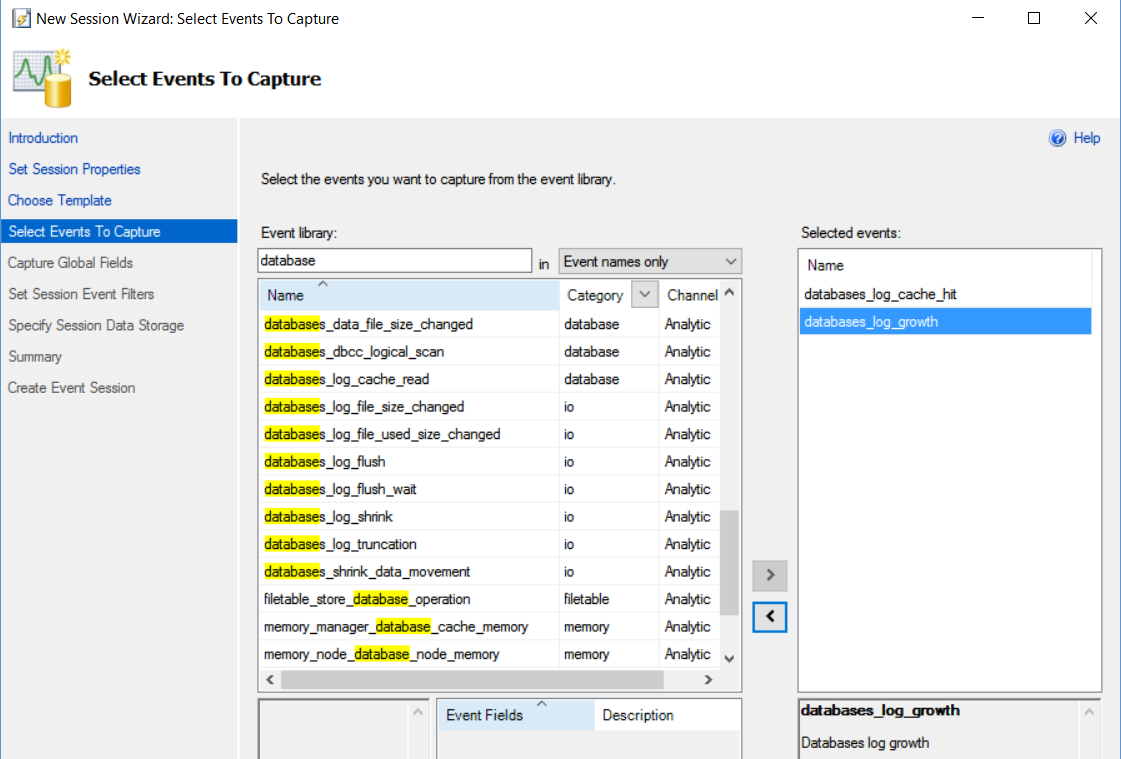
Task: Click the remove event left arrow button
Action: coord(769,616)
